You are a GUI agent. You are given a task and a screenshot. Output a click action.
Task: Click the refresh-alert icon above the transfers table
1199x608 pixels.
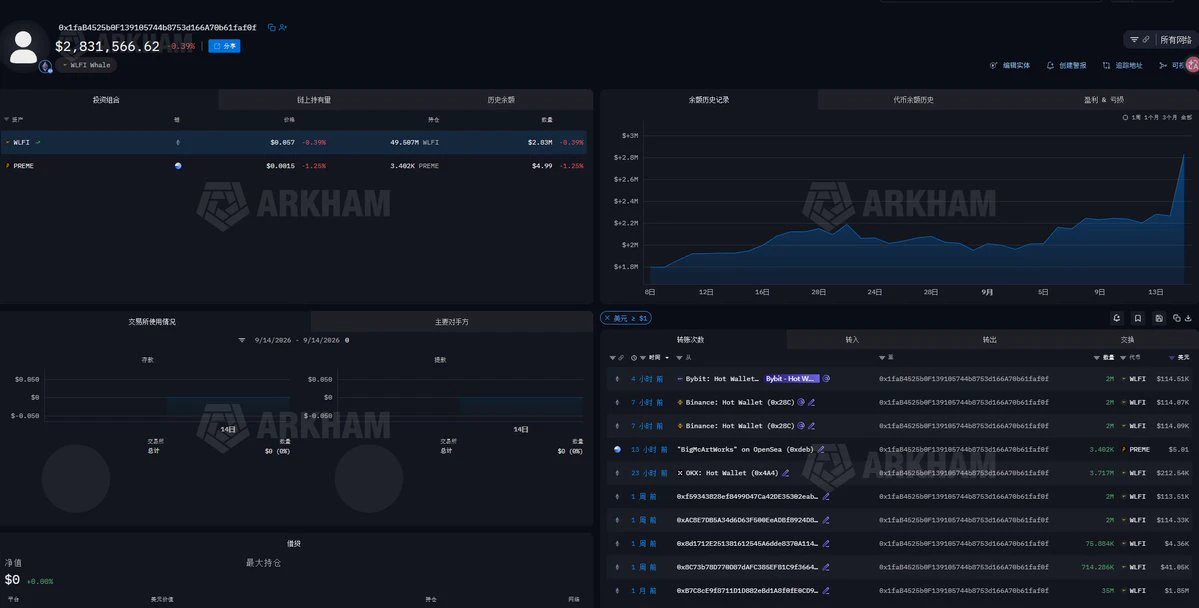1116,318
